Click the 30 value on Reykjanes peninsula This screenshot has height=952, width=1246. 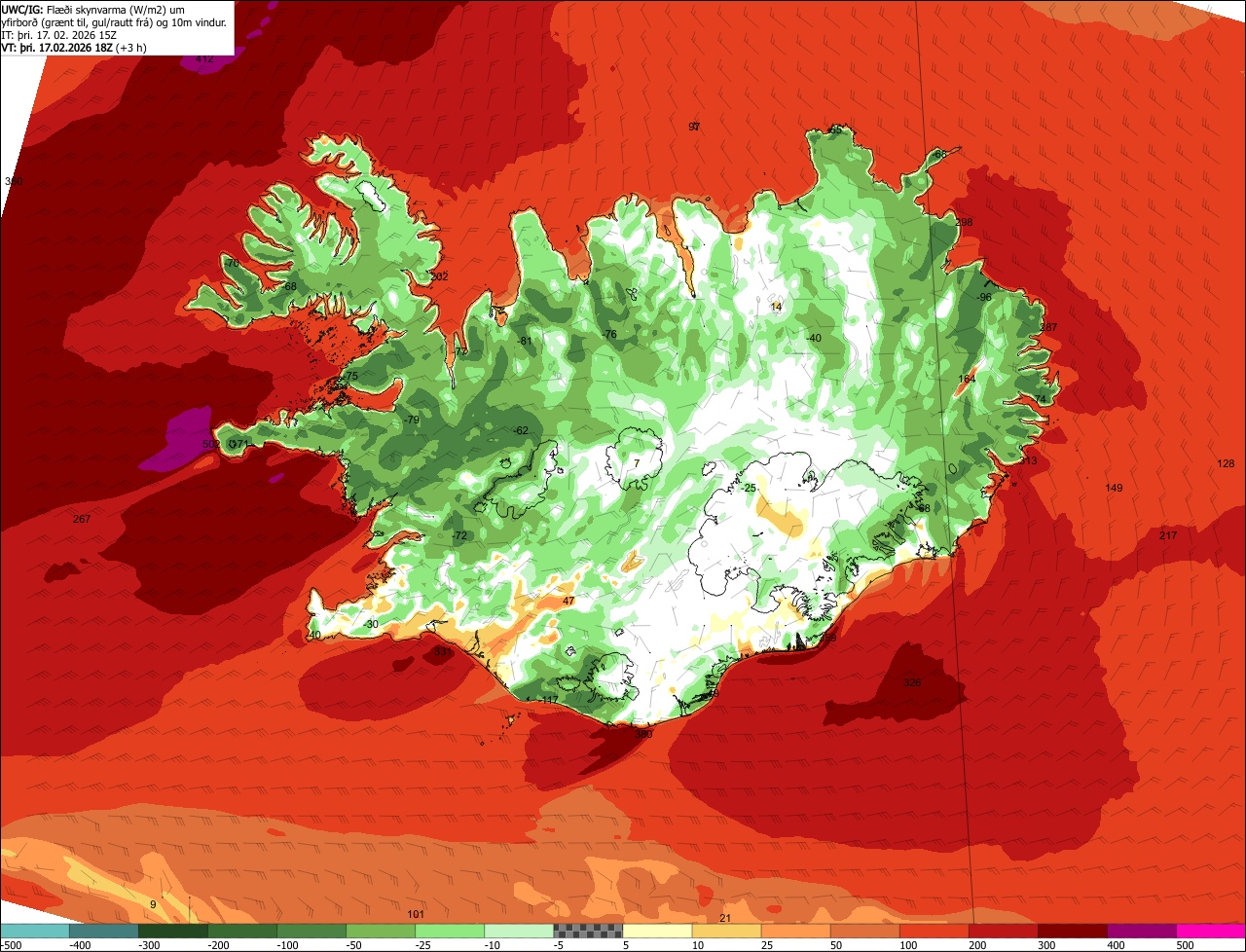click(x=372, y=624)
